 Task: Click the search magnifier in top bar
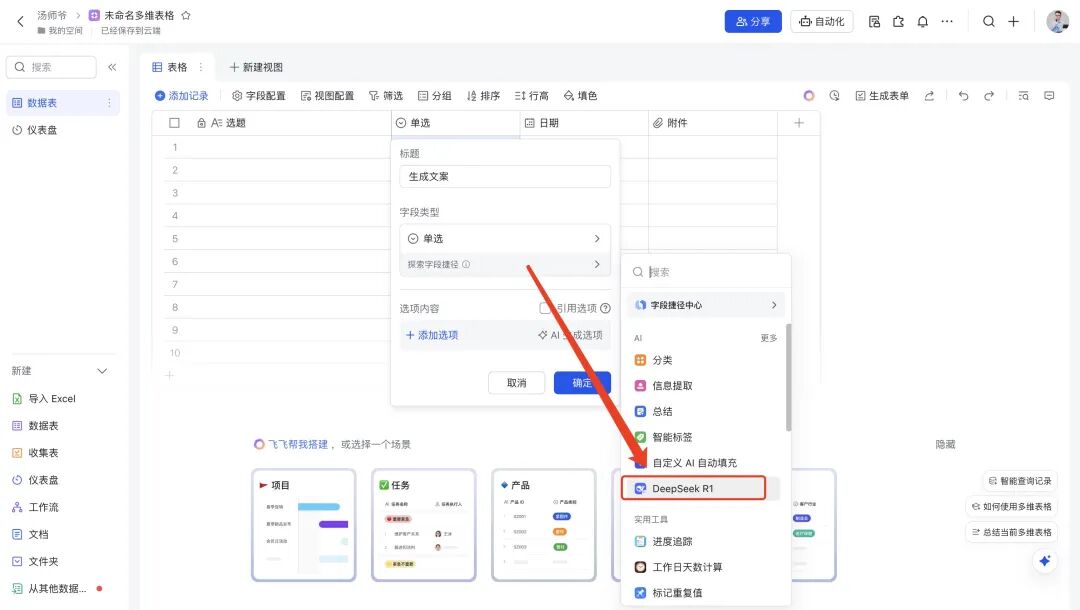pos(988,21)
